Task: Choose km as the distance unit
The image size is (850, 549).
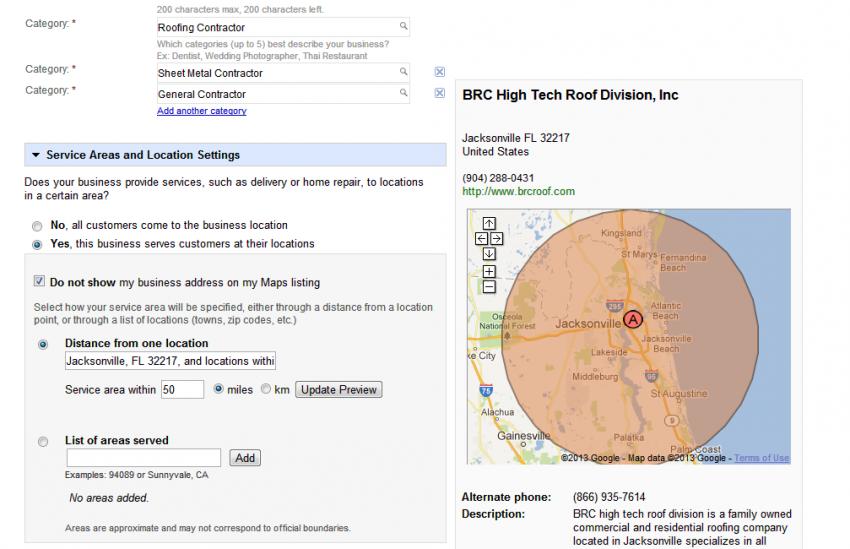Action: (266, 389)
